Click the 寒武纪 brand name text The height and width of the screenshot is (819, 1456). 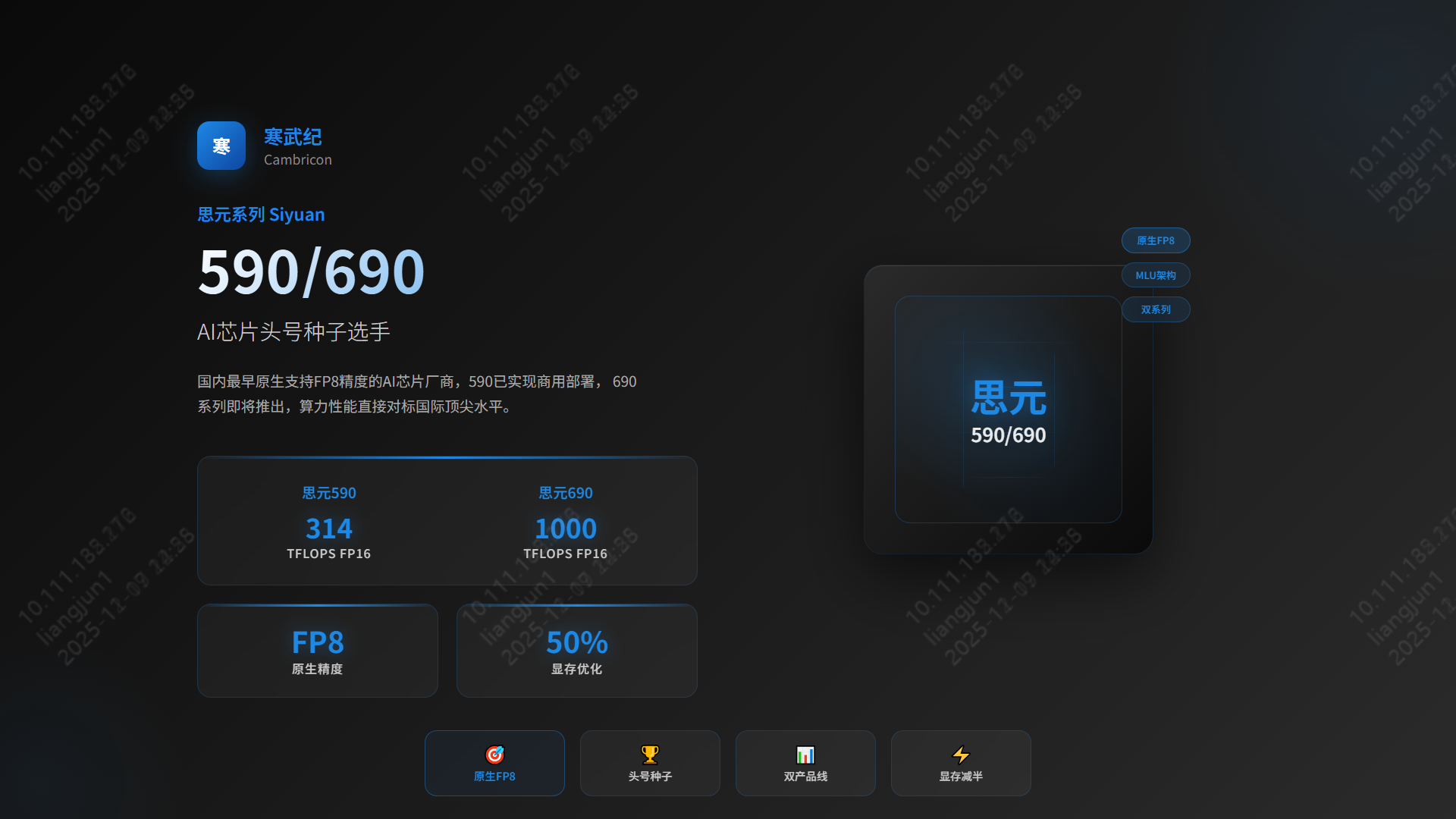pyautogui.click(x=293, y=137)
